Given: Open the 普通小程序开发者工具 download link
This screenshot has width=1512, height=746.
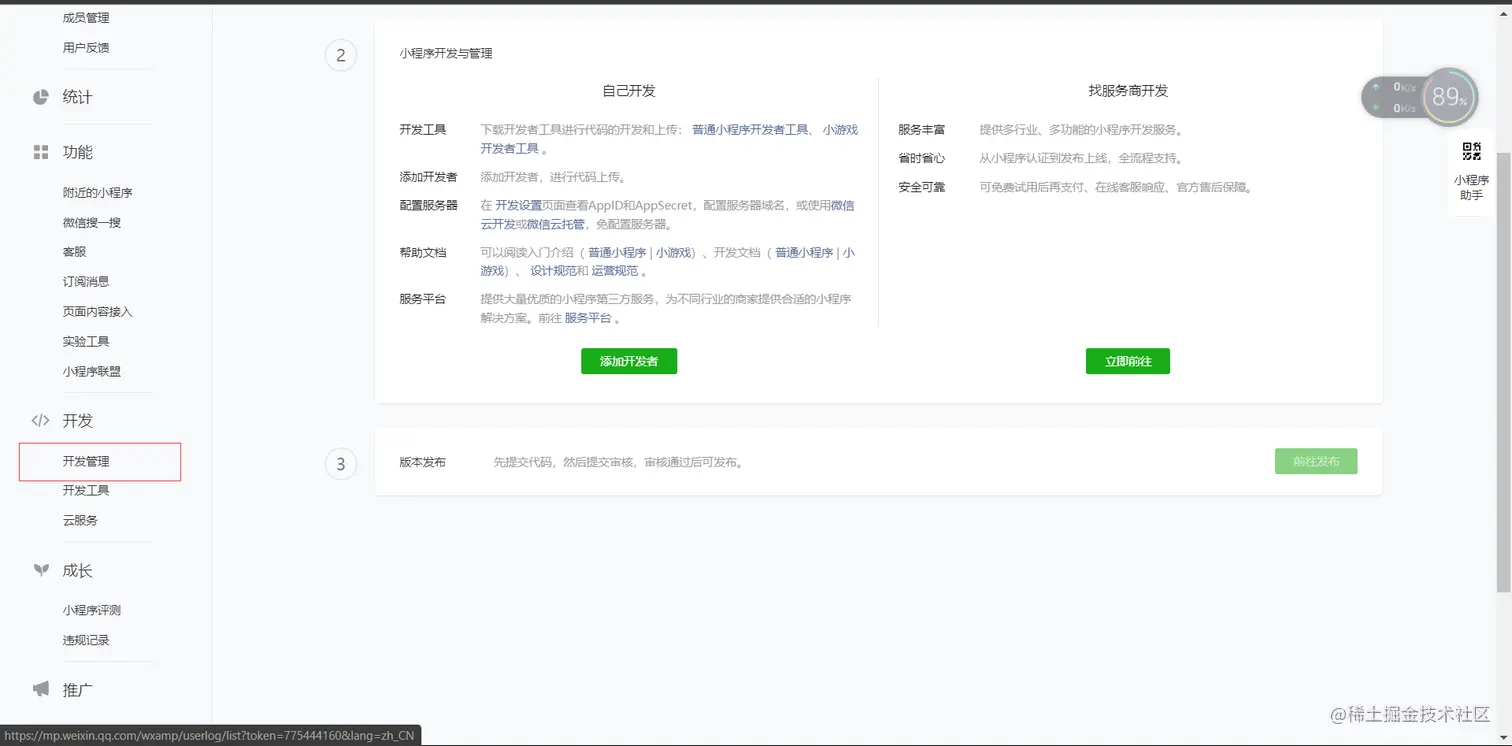Looking at the screenshot, I should click(x=750, y=130).
